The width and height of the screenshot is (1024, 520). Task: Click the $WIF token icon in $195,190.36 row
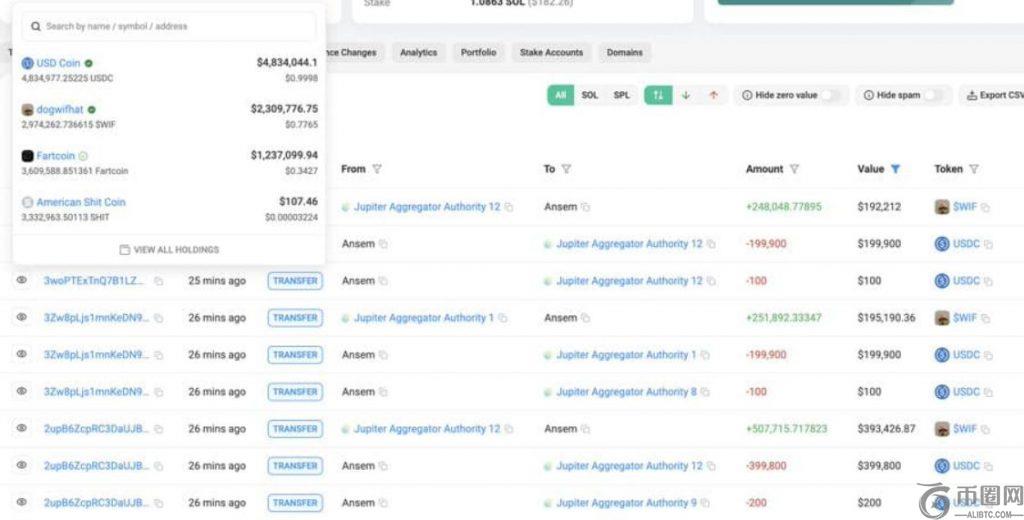[941, 318]
